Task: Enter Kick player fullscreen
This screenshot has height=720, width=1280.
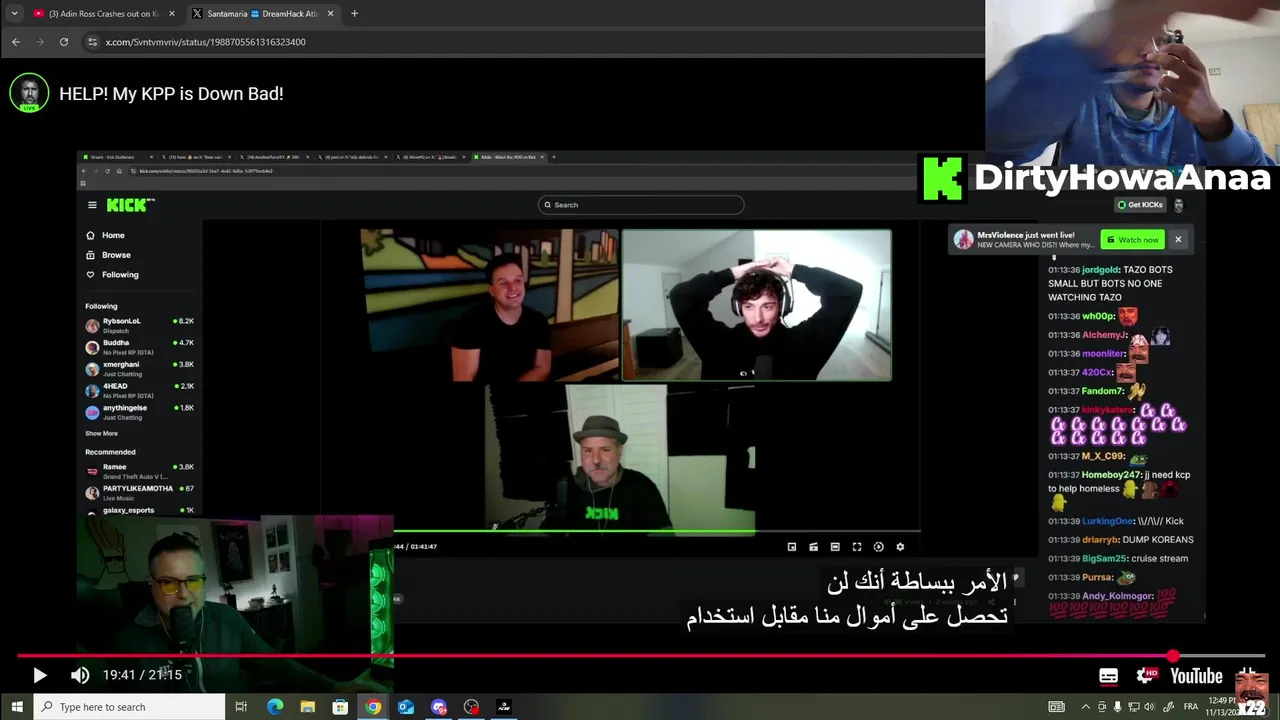Action: tap(857, 547)
